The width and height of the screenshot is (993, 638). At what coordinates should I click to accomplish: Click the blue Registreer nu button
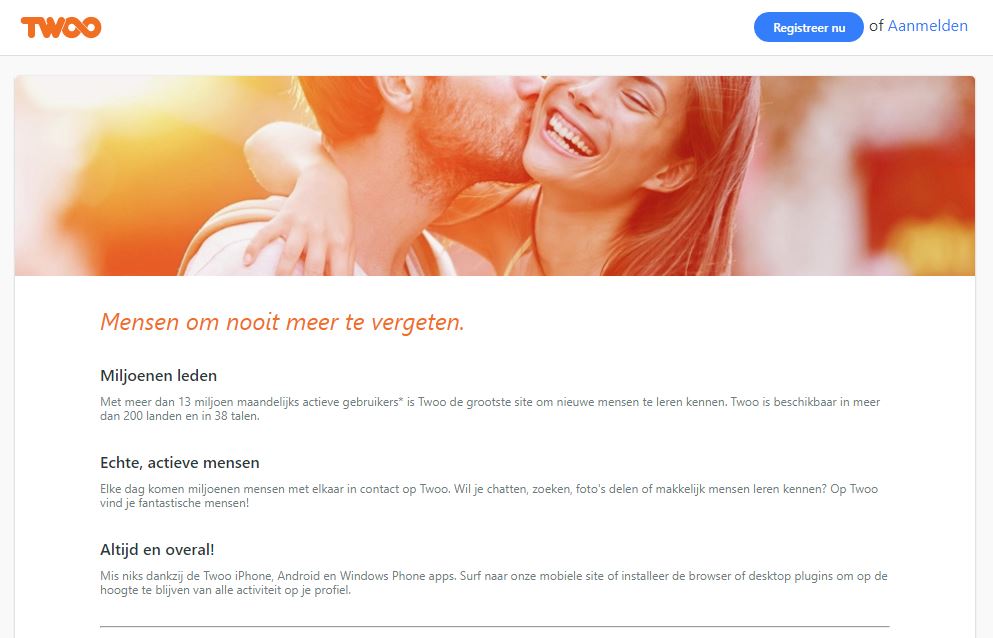pyautogui.click(x=808, y=27)
